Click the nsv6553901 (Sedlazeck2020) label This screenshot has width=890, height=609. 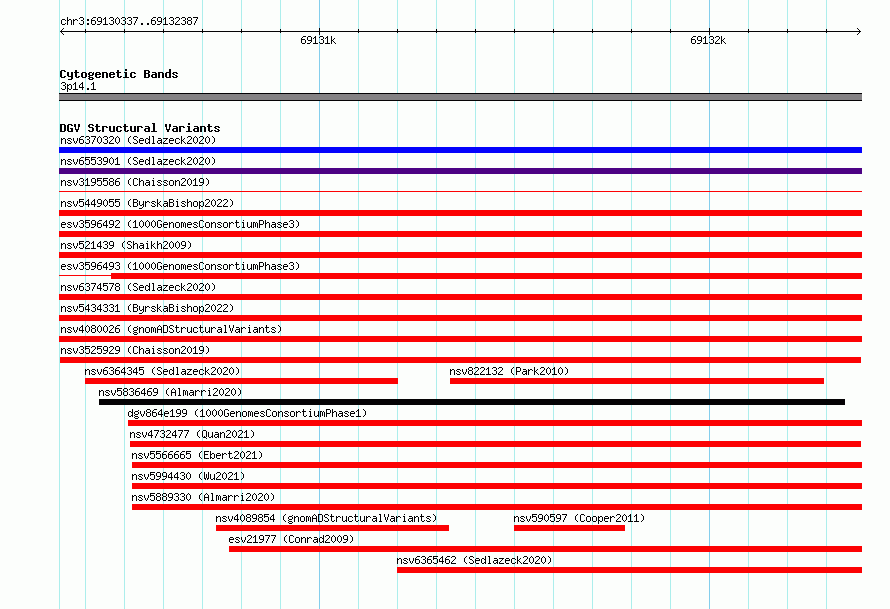pyautogui.click(x=138, y=161)
